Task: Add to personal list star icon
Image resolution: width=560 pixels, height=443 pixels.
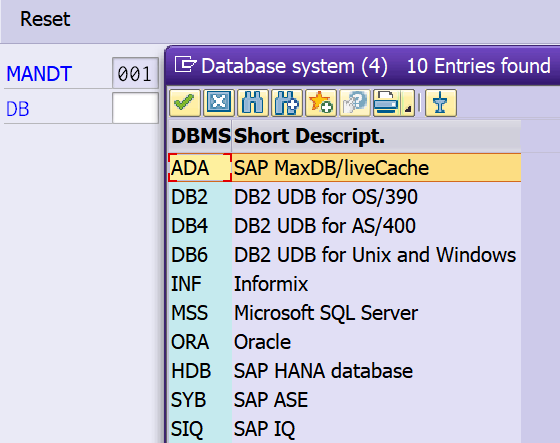Action: pos(320,103)
